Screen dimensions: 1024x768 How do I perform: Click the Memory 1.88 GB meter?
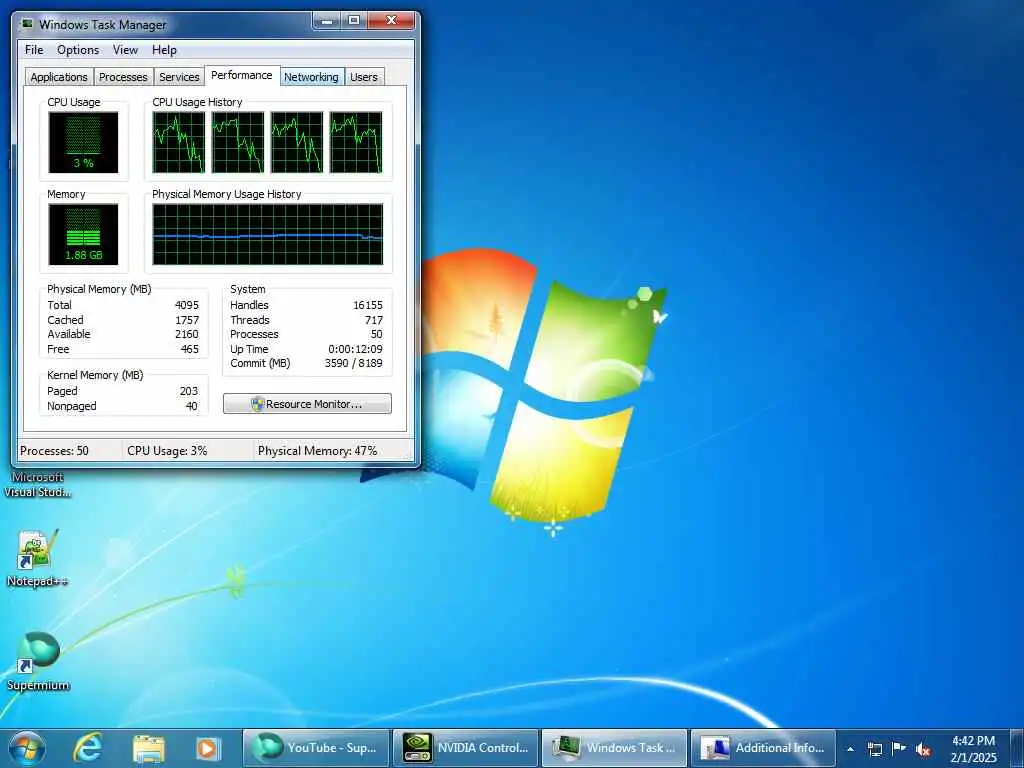point(84,234)
